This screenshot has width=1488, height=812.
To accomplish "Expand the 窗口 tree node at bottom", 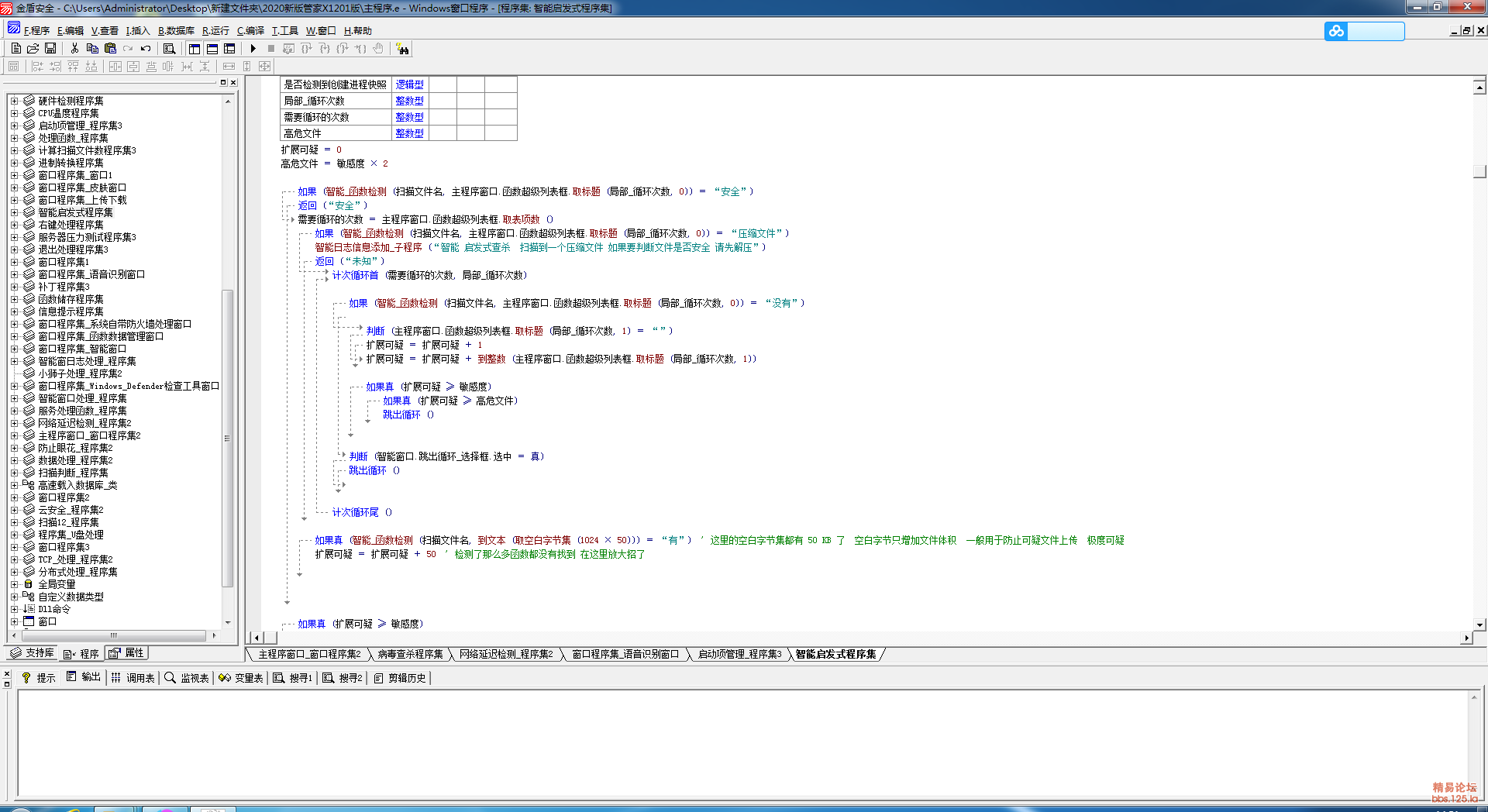I will click(14, 621).
